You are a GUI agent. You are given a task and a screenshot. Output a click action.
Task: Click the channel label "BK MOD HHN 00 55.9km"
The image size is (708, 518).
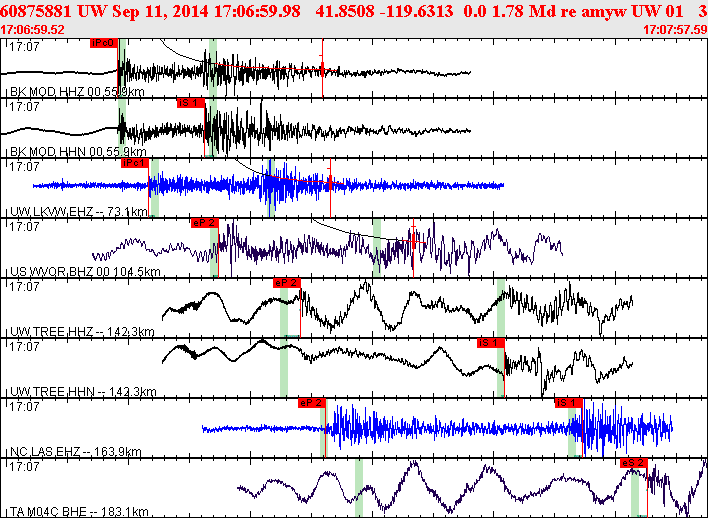(x=78, y=152)
